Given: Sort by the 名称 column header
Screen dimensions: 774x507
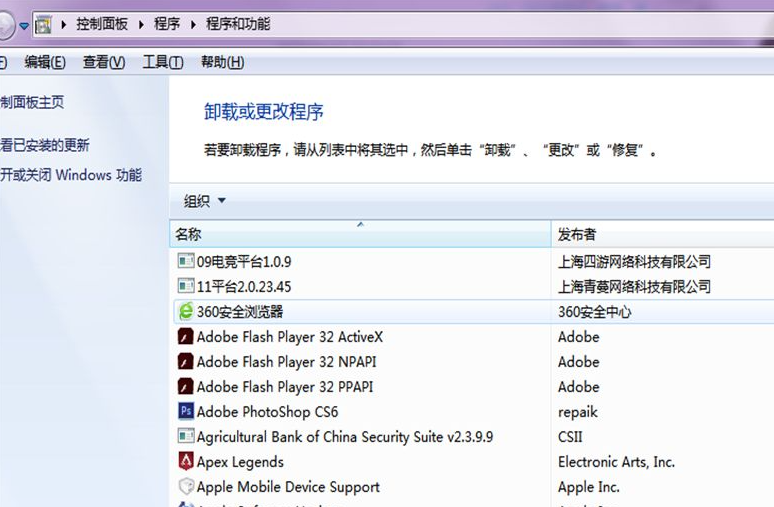Looking at the screenshot, I should point(360,234).
